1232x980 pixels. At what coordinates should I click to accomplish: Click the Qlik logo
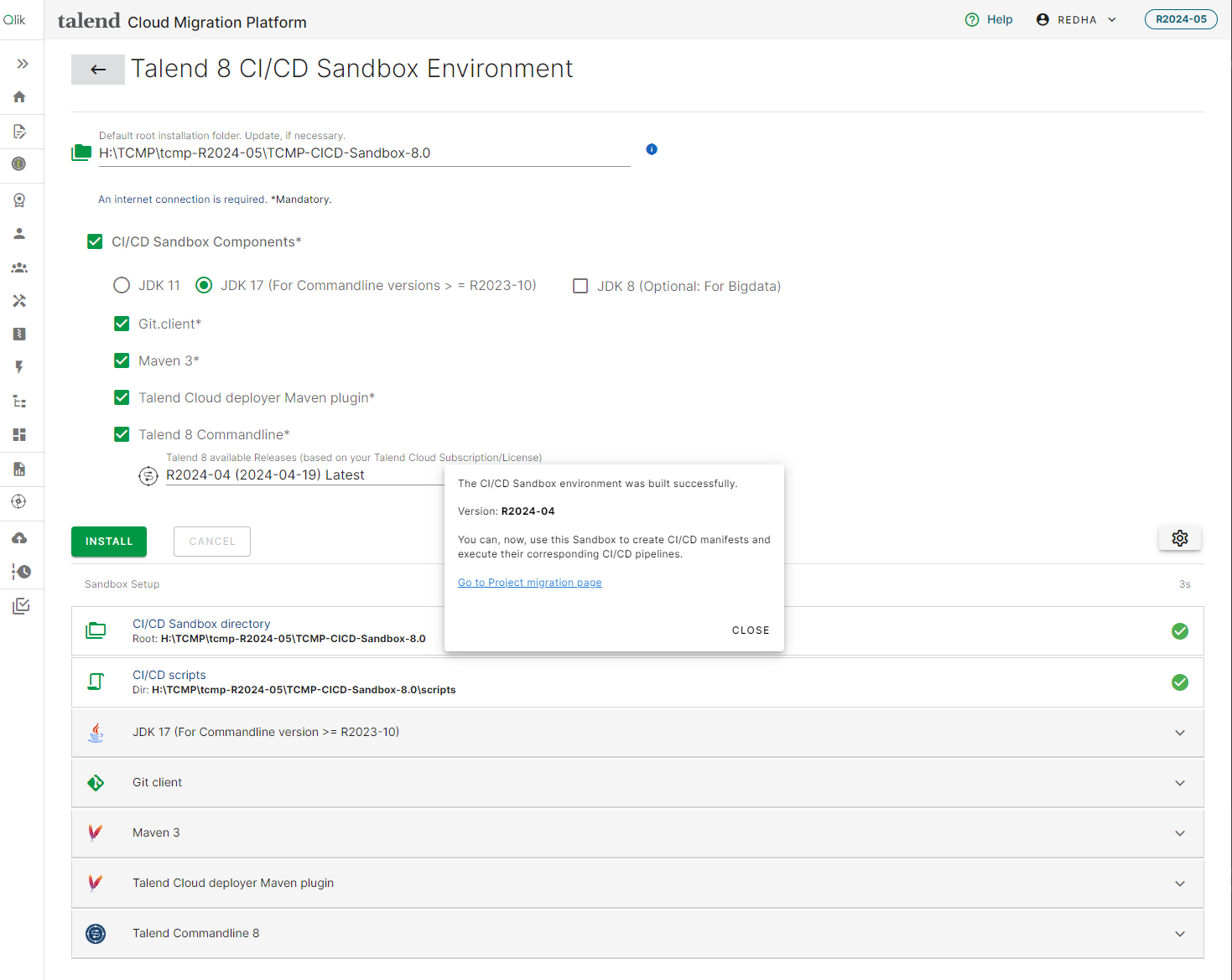(14, 20)
